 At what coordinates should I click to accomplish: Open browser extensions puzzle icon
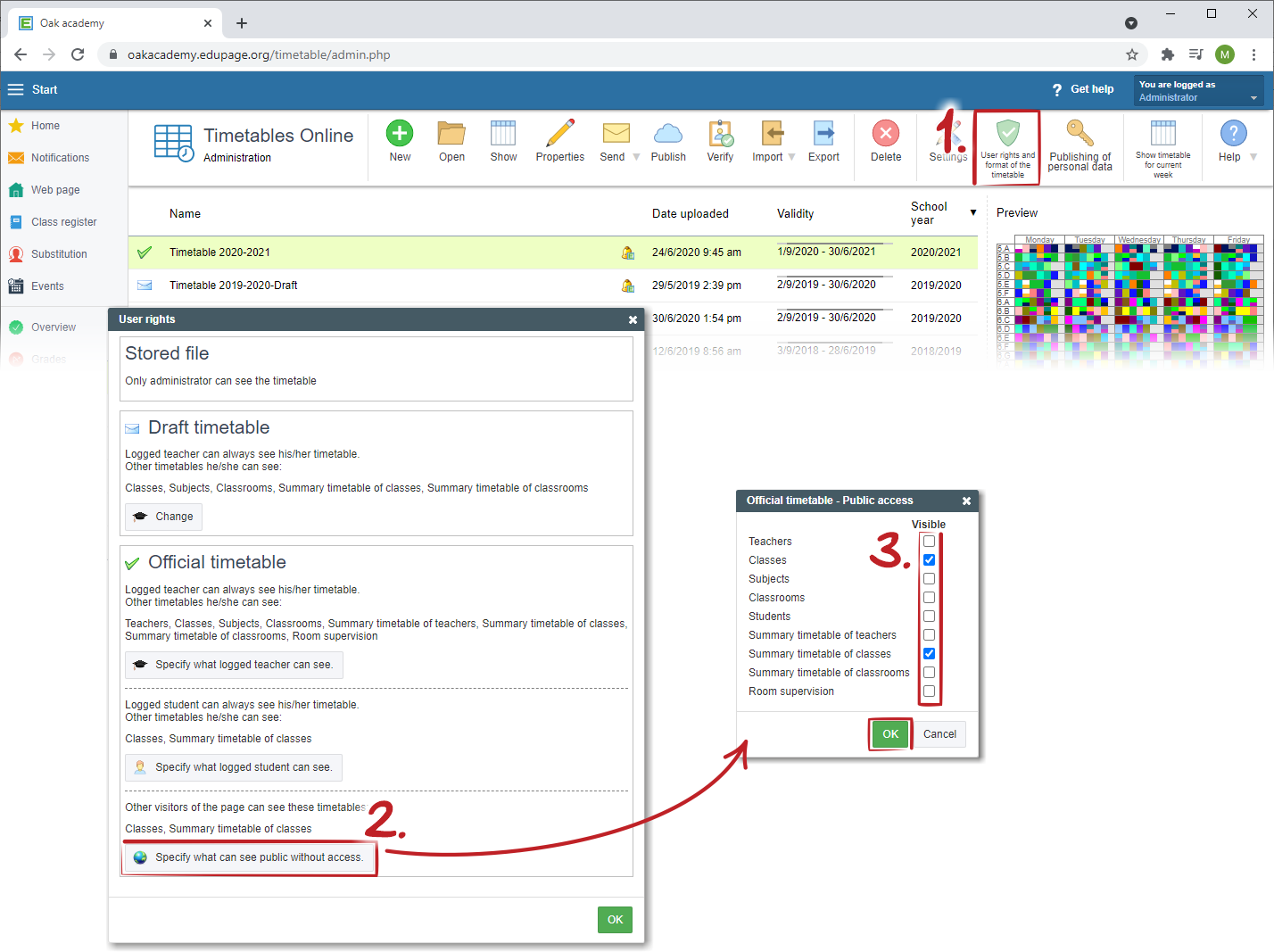pos(1168,54)
